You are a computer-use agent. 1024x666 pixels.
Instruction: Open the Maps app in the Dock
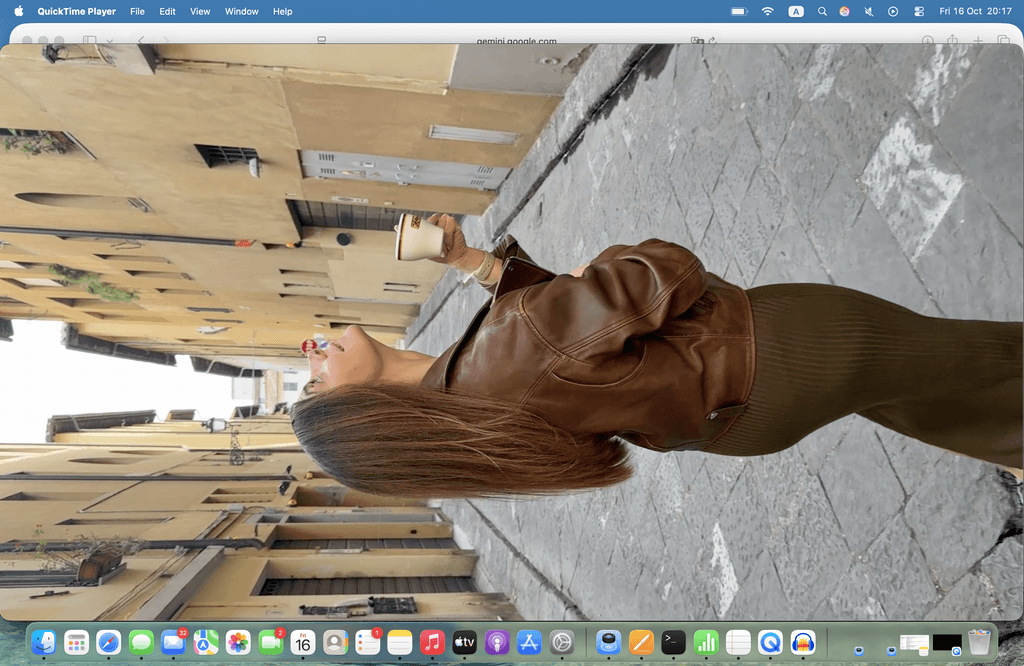coord(206,643)
